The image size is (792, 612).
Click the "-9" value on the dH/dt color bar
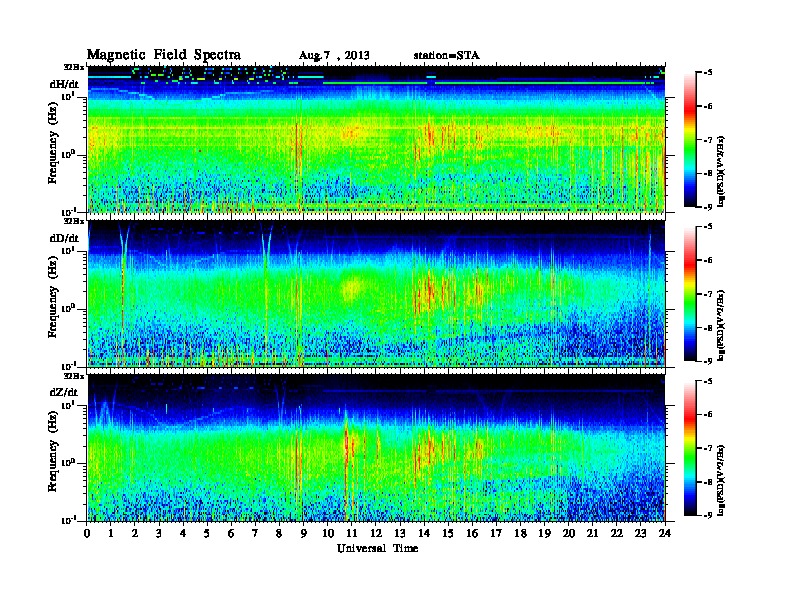tap(708, 207)
